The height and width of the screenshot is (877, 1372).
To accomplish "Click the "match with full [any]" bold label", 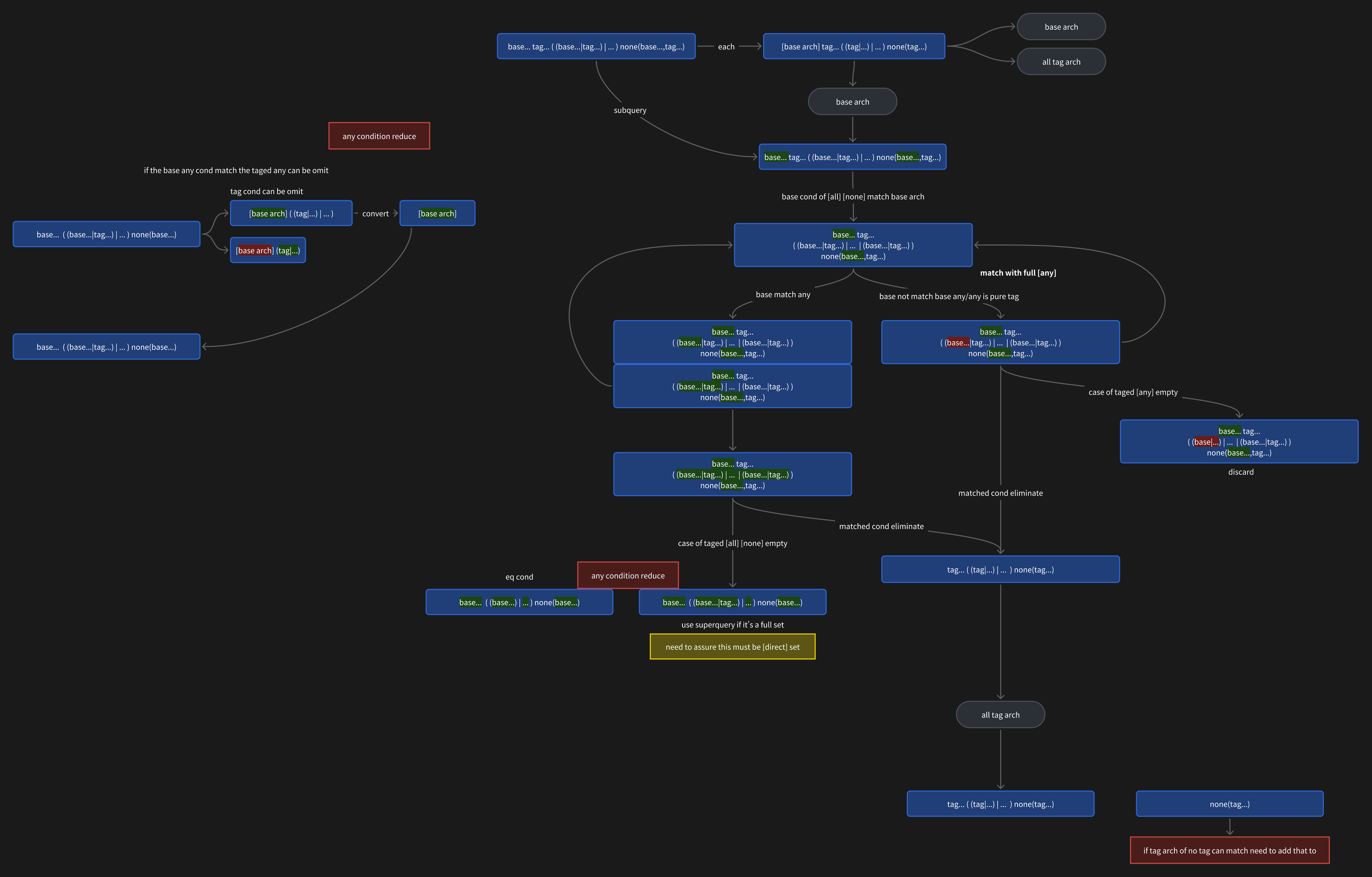I will (1018, 273).
